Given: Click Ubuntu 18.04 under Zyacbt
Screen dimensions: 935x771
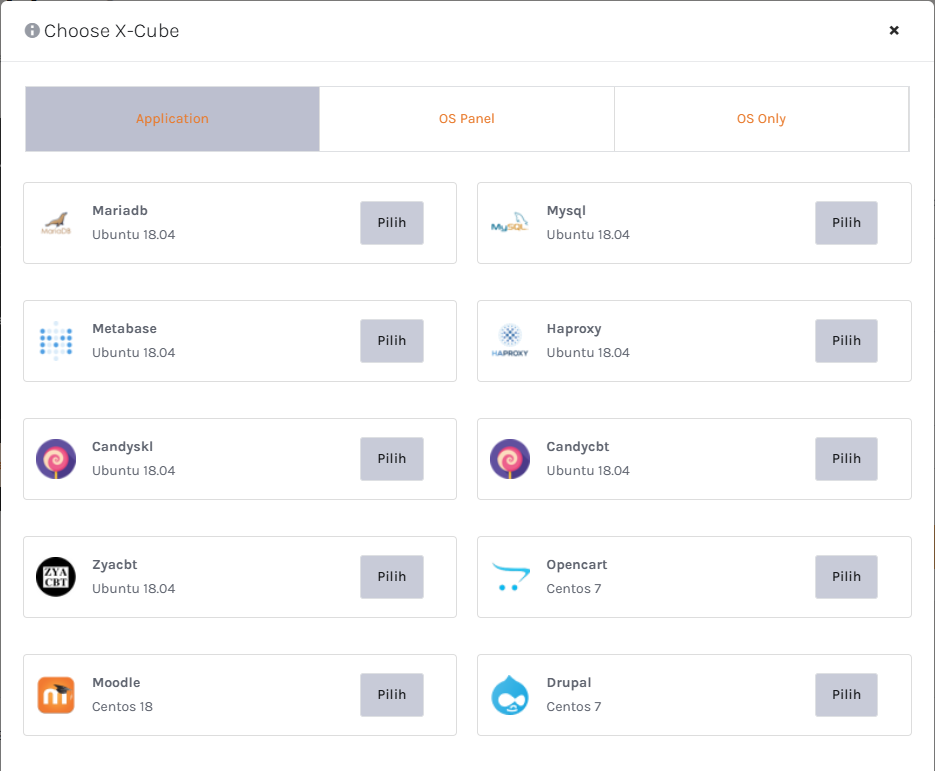Looking at the screenshot, I should click(x=134, y=589).
